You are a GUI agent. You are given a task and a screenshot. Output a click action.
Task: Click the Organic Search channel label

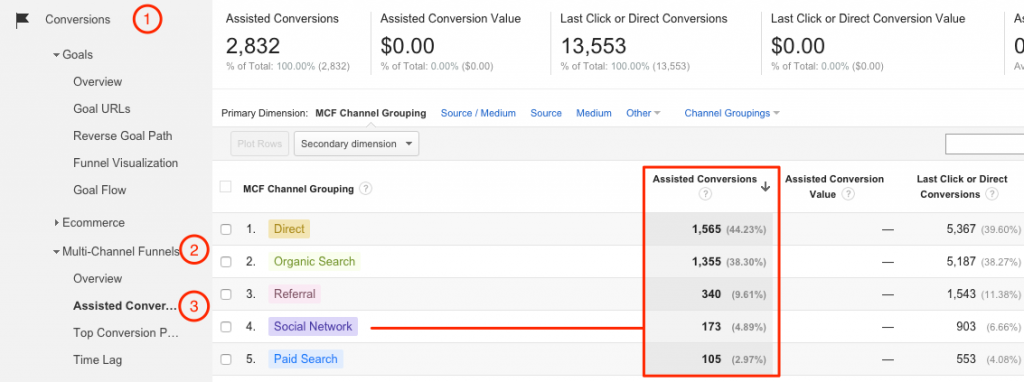pyautogui.click(x=314, y=262)
